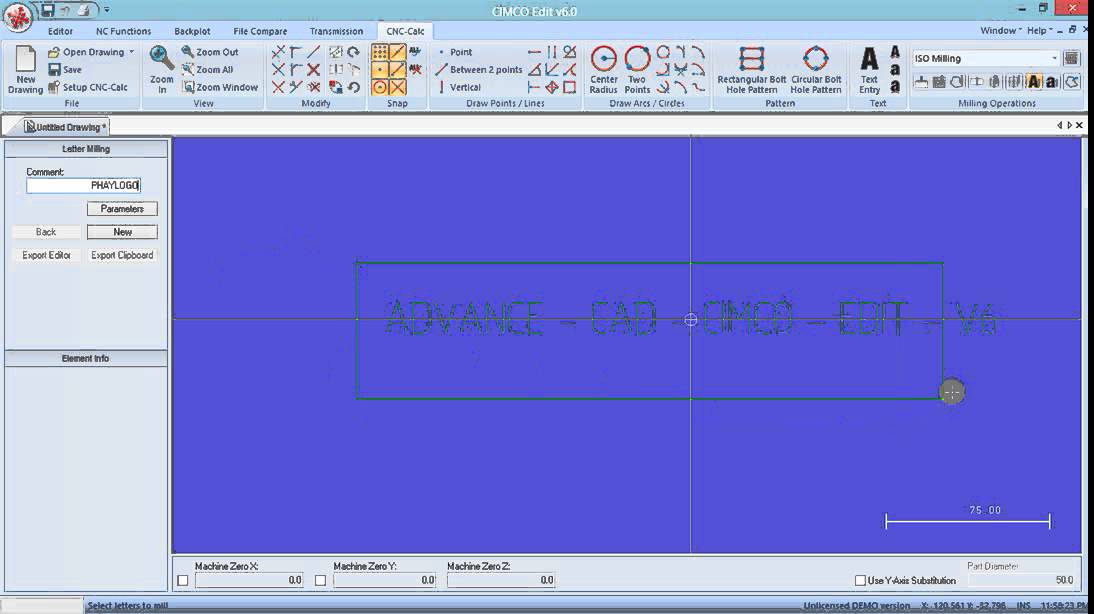Expand the quick access toolbar arrow
The image size is (1094, 614).
coord(107,10)
